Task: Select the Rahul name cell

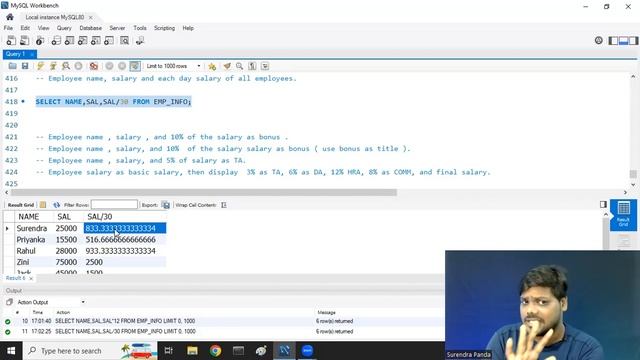Action: tap(26, 251)
